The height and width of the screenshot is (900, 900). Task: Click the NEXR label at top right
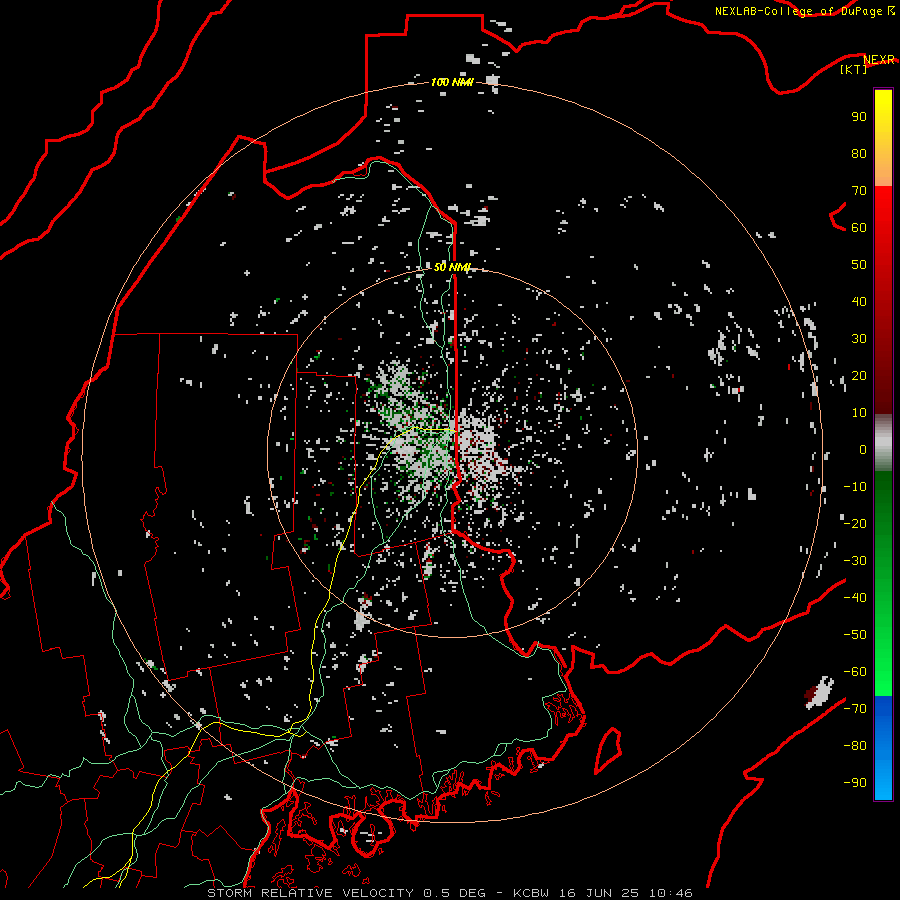point(879,60)
